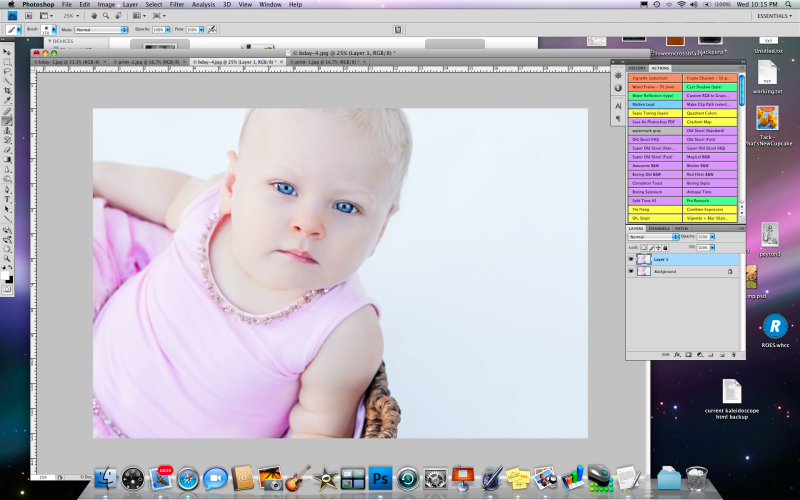Click the Hand tool in application bar

coord(93,16)
